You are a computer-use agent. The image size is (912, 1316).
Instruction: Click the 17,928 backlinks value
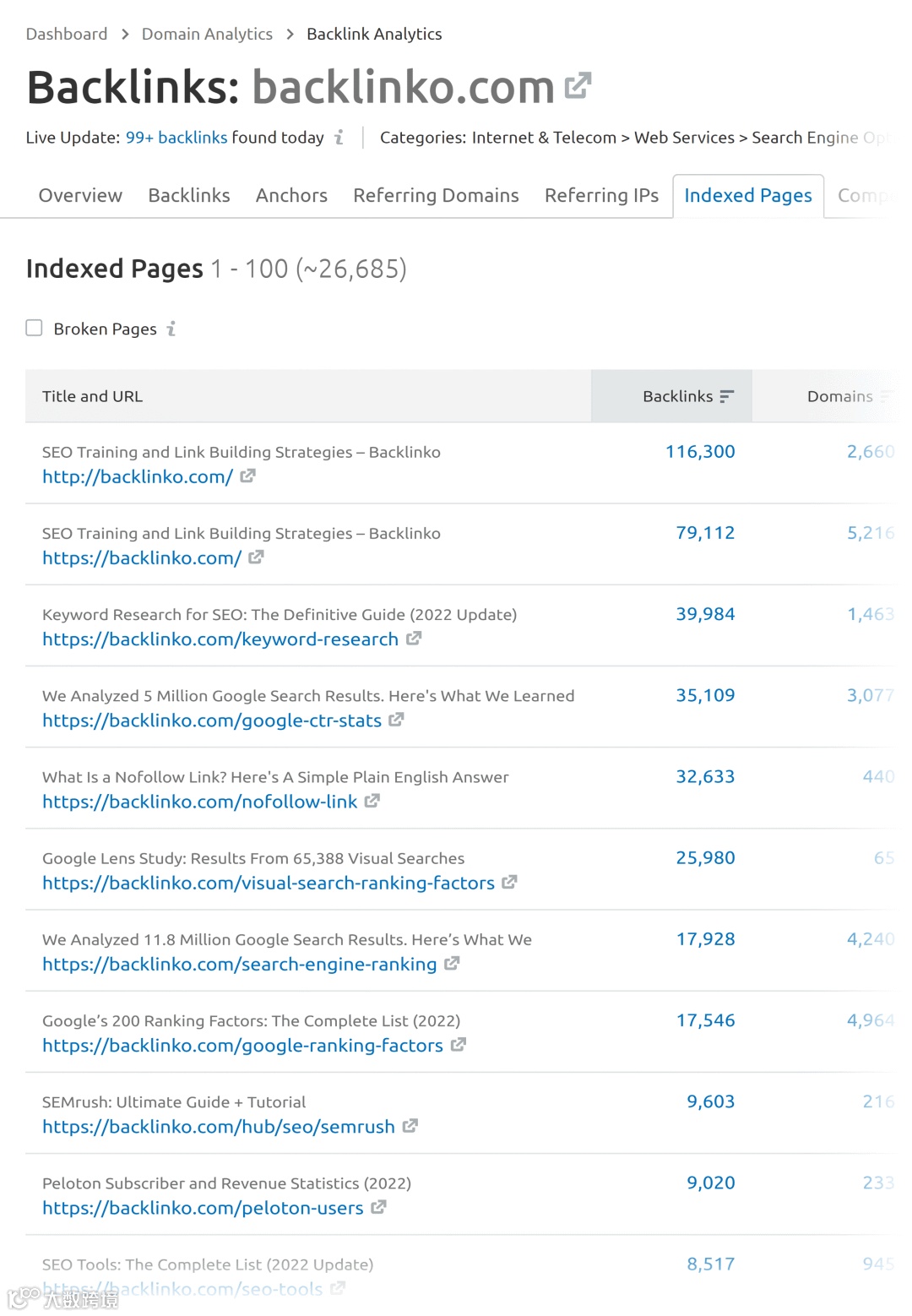[x=705, y=938]
